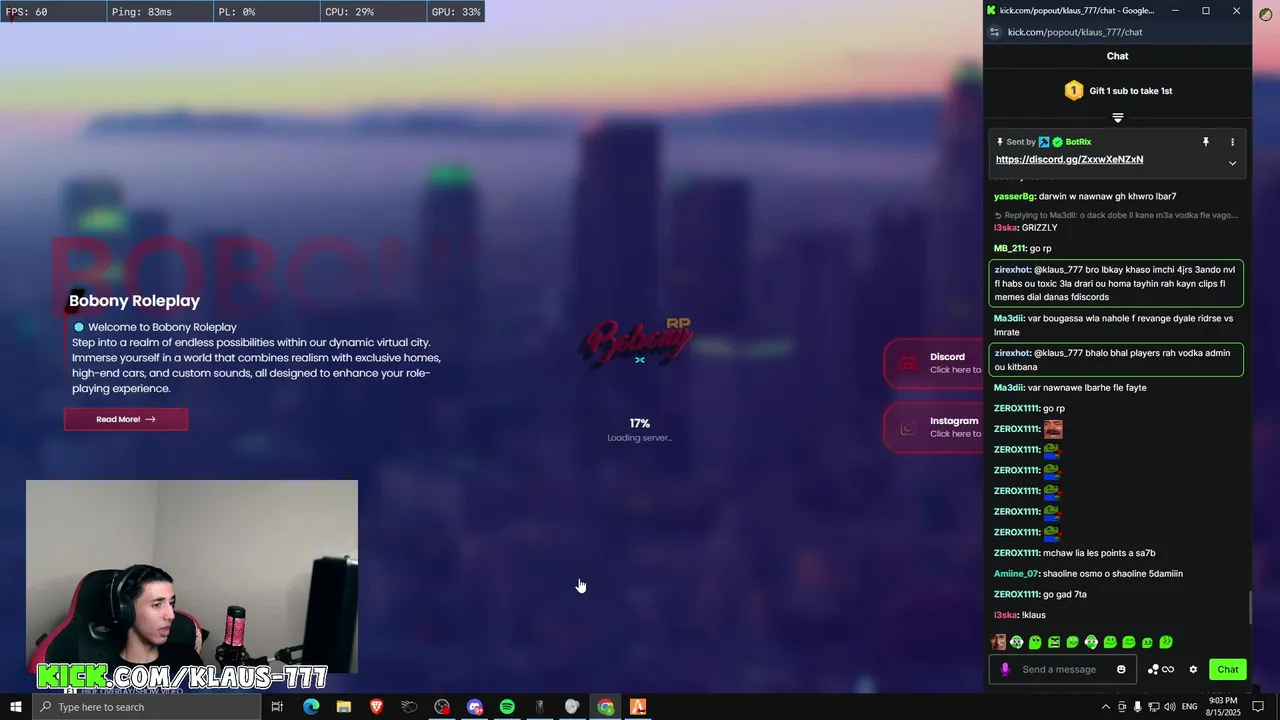Viewport: 1280px width, 720px height.
Task: Switch input language via ENG indicator
Action: pos(1190,707)
